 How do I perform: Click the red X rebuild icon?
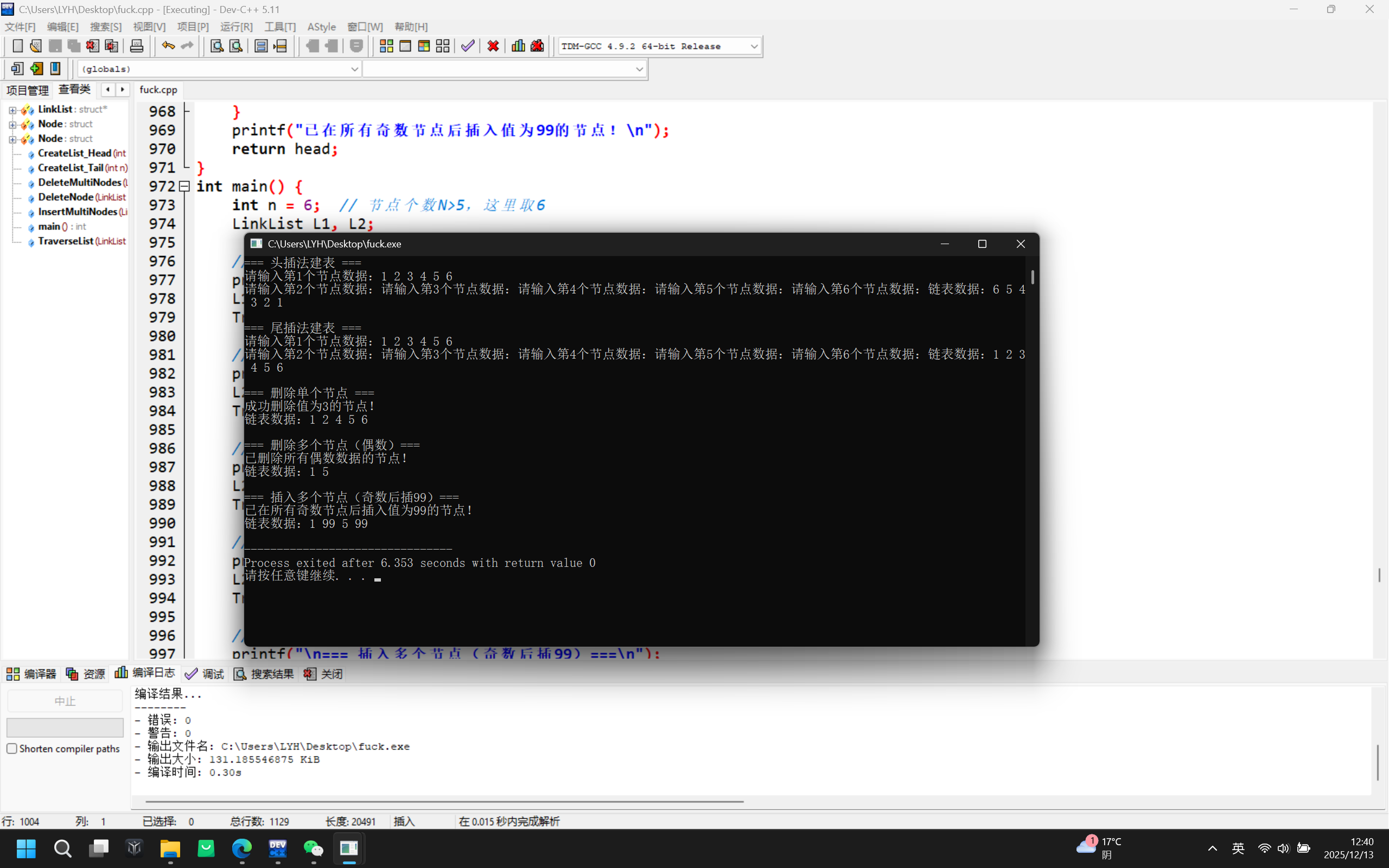coord(493,46)
